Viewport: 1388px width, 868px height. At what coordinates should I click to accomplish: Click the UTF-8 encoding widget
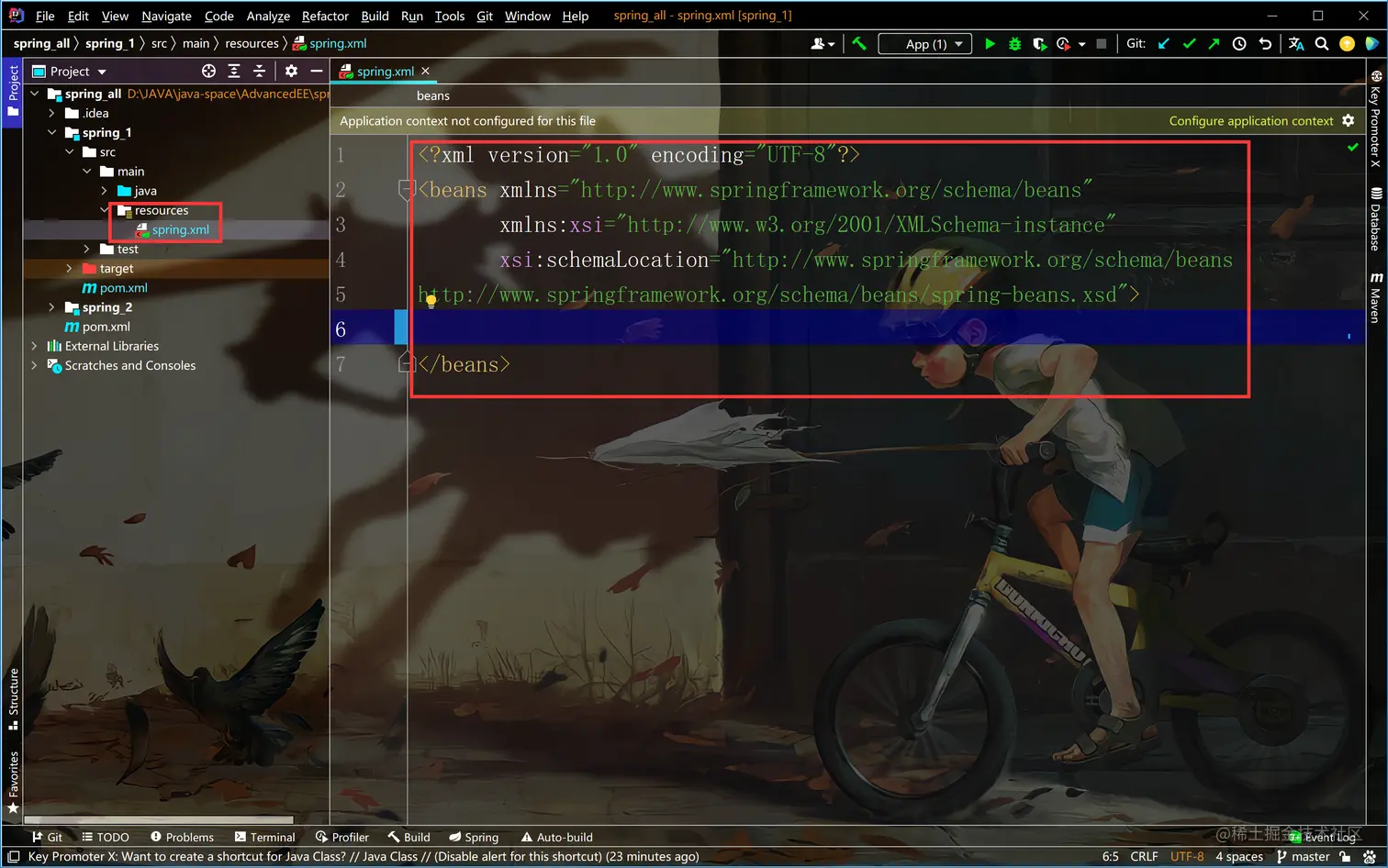point(1186,856)
